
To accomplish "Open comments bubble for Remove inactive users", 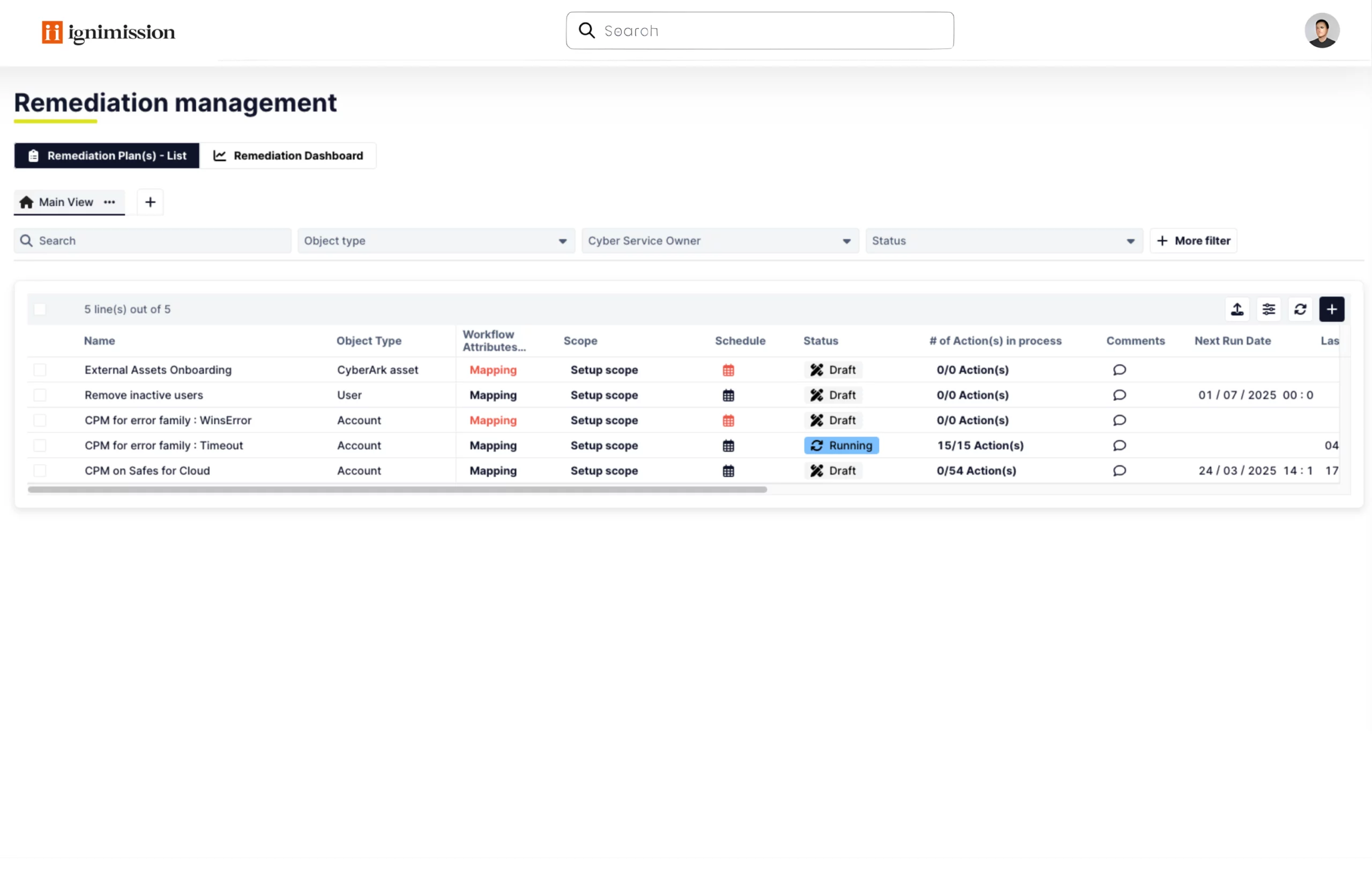I will (1119, 395).
